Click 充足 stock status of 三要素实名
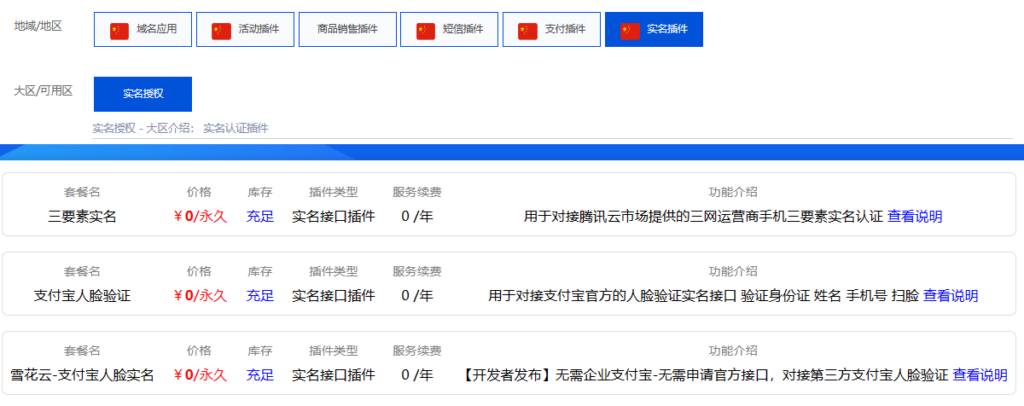 [260, 217]
